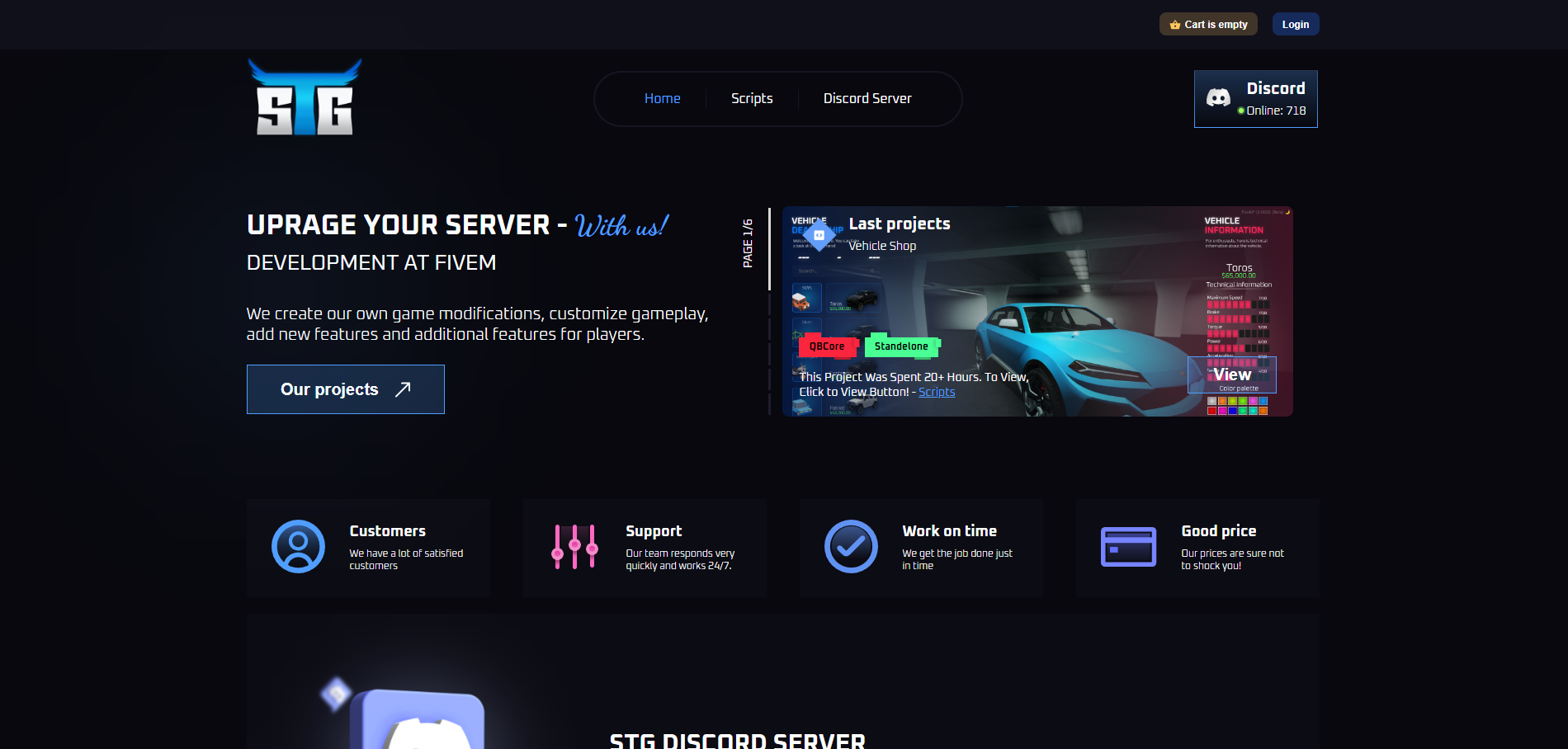Click the "We have a lot of satisfied customers" text
This screenshot has width=1568, height=749.
[406, 559]
